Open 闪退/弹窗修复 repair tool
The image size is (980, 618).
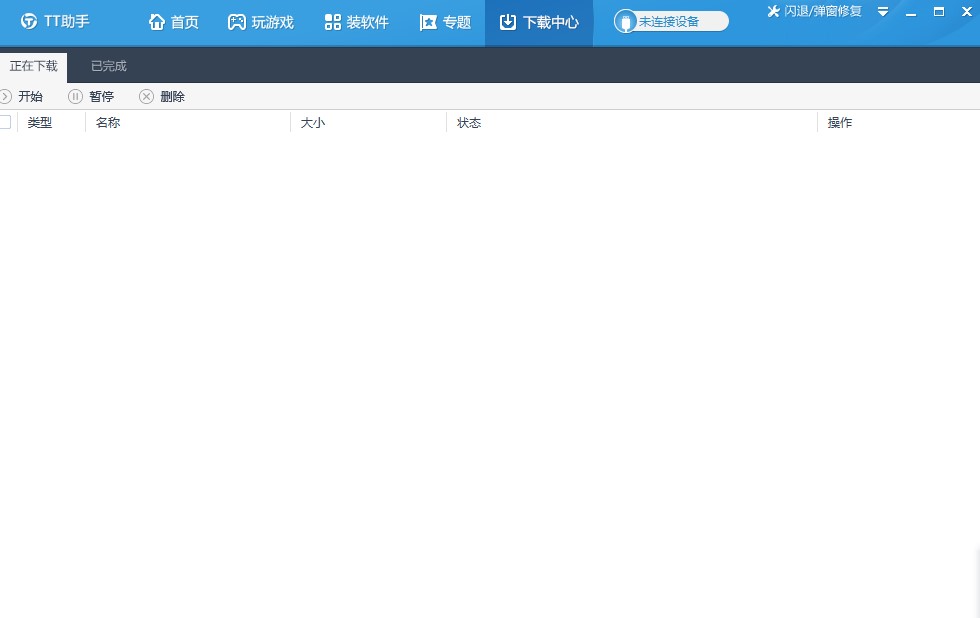point(814,11)
